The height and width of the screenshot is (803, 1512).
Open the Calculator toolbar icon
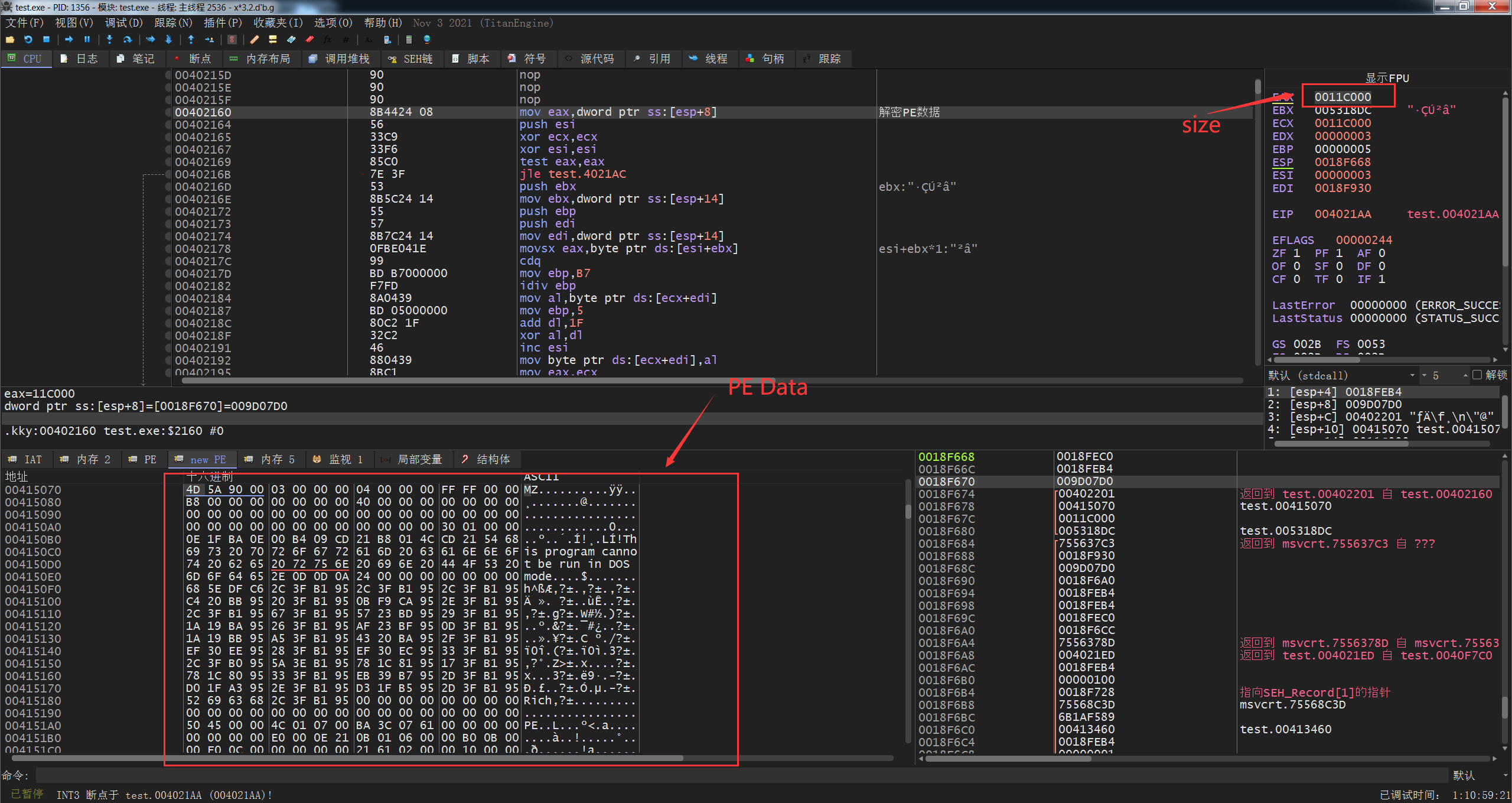tap(409, 40)
